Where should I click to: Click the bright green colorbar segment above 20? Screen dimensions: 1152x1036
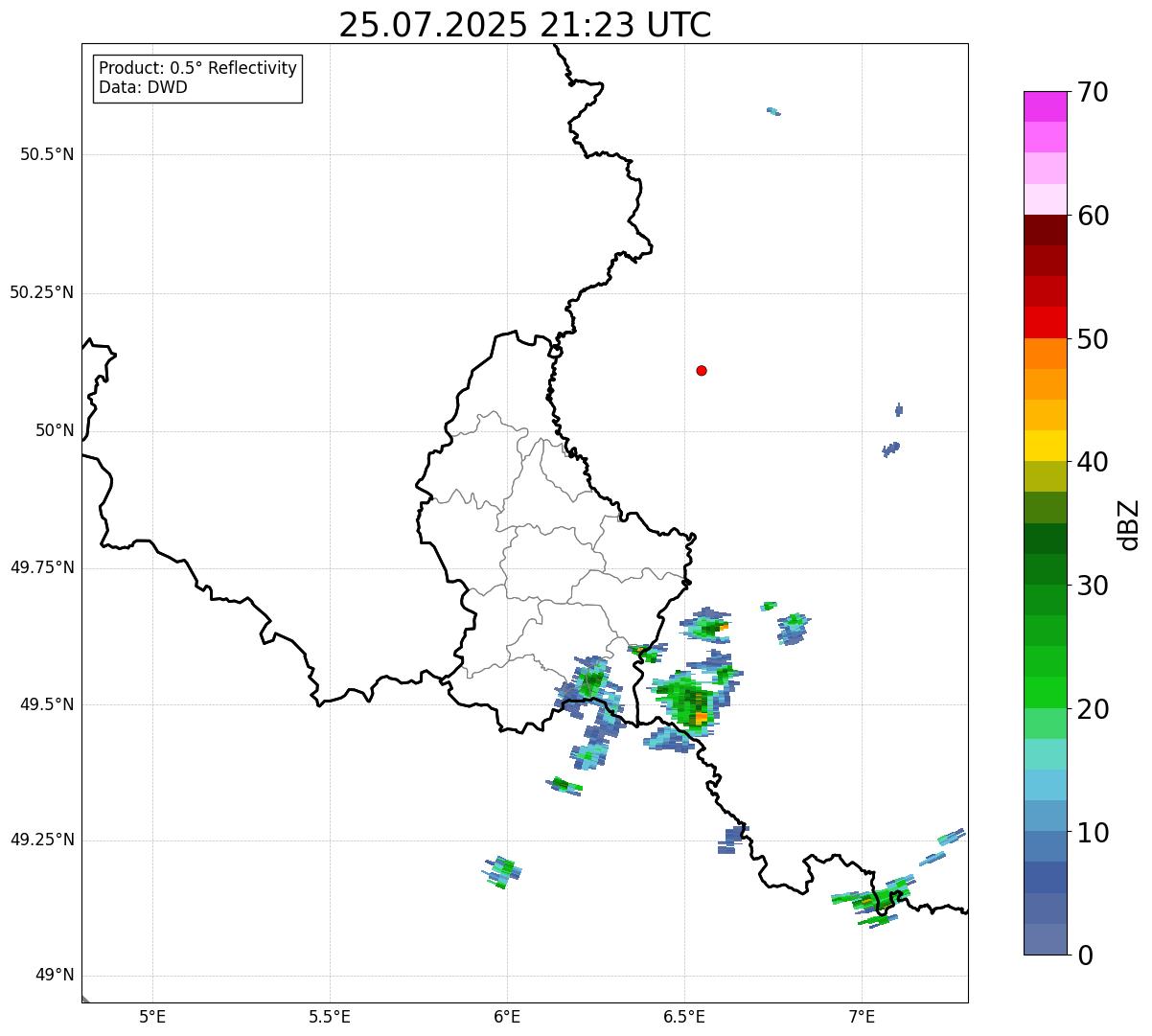click(x=1045, y=693)
